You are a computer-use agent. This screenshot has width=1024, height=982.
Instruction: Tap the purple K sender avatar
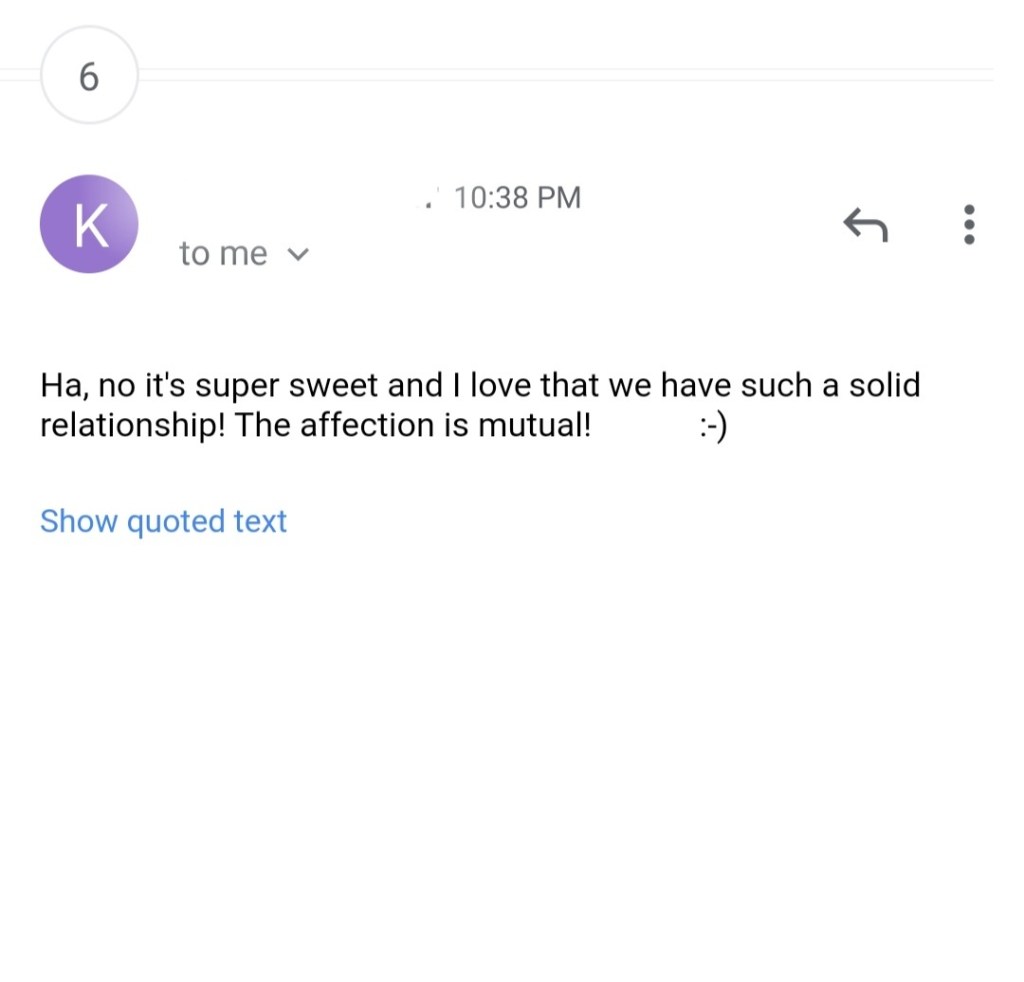click(89, 224)
